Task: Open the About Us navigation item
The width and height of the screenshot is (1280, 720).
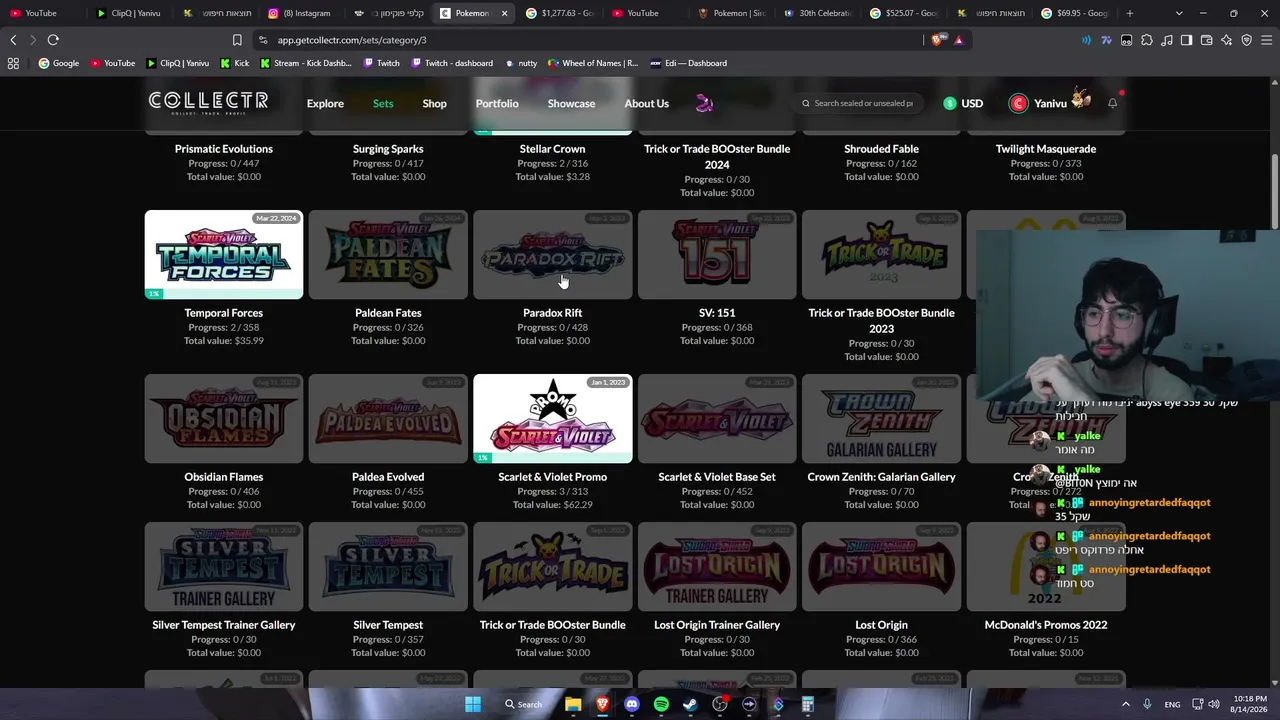Action: [x=646, y=103]
